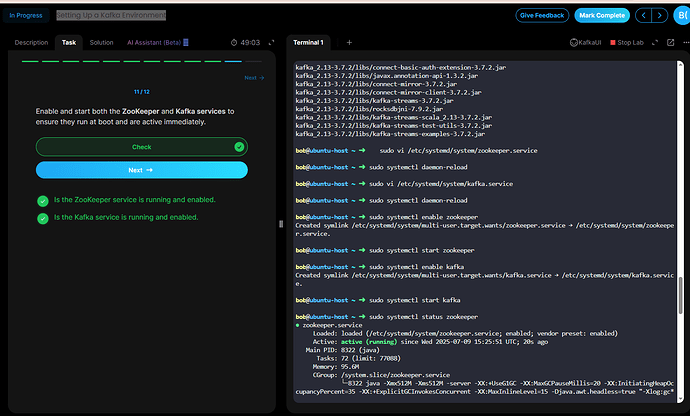The height and width of the screenshot is (416, 690).
Task: Switch to the Description tab
Action: pyautogui.click(x=31, y=43)
